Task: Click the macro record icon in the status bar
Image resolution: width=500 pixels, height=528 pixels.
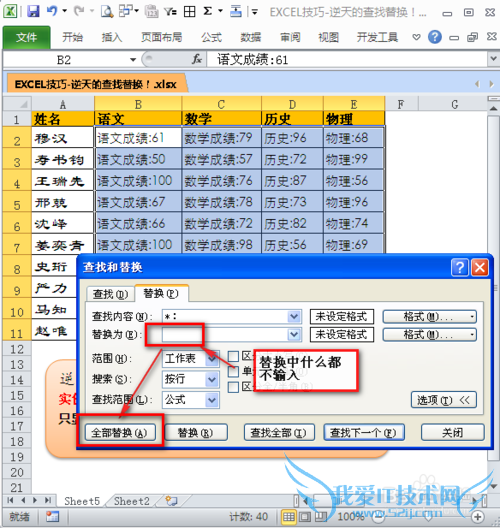Action: [53, 517]
